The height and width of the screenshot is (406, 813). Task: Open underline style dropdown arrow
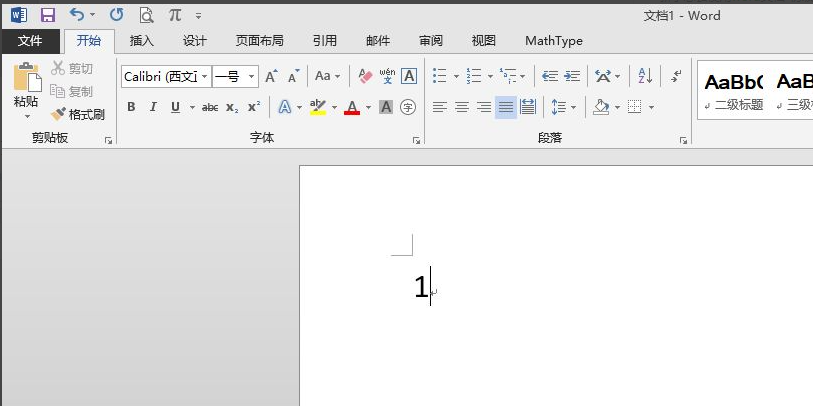pyautogui.click(x=192, y=108)
